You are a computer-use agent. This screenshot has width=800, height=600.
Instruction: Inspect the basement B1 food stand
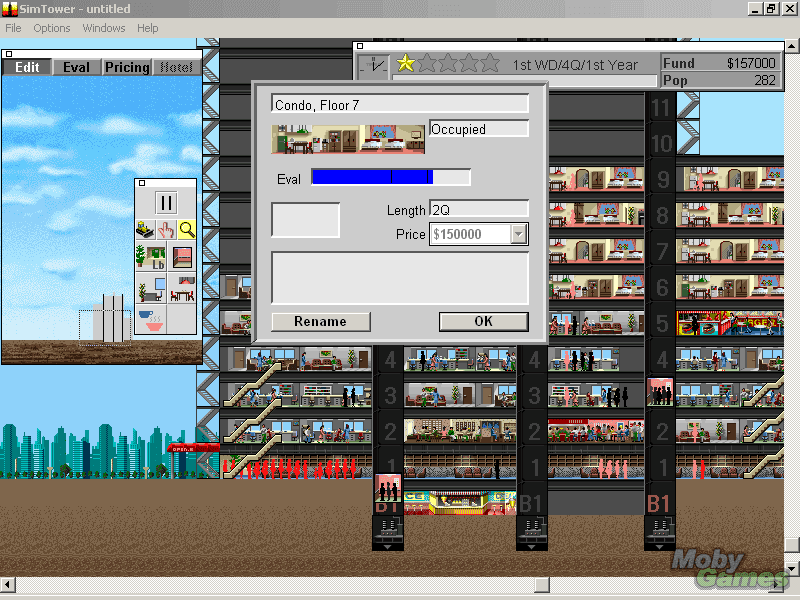pos(460,503)
